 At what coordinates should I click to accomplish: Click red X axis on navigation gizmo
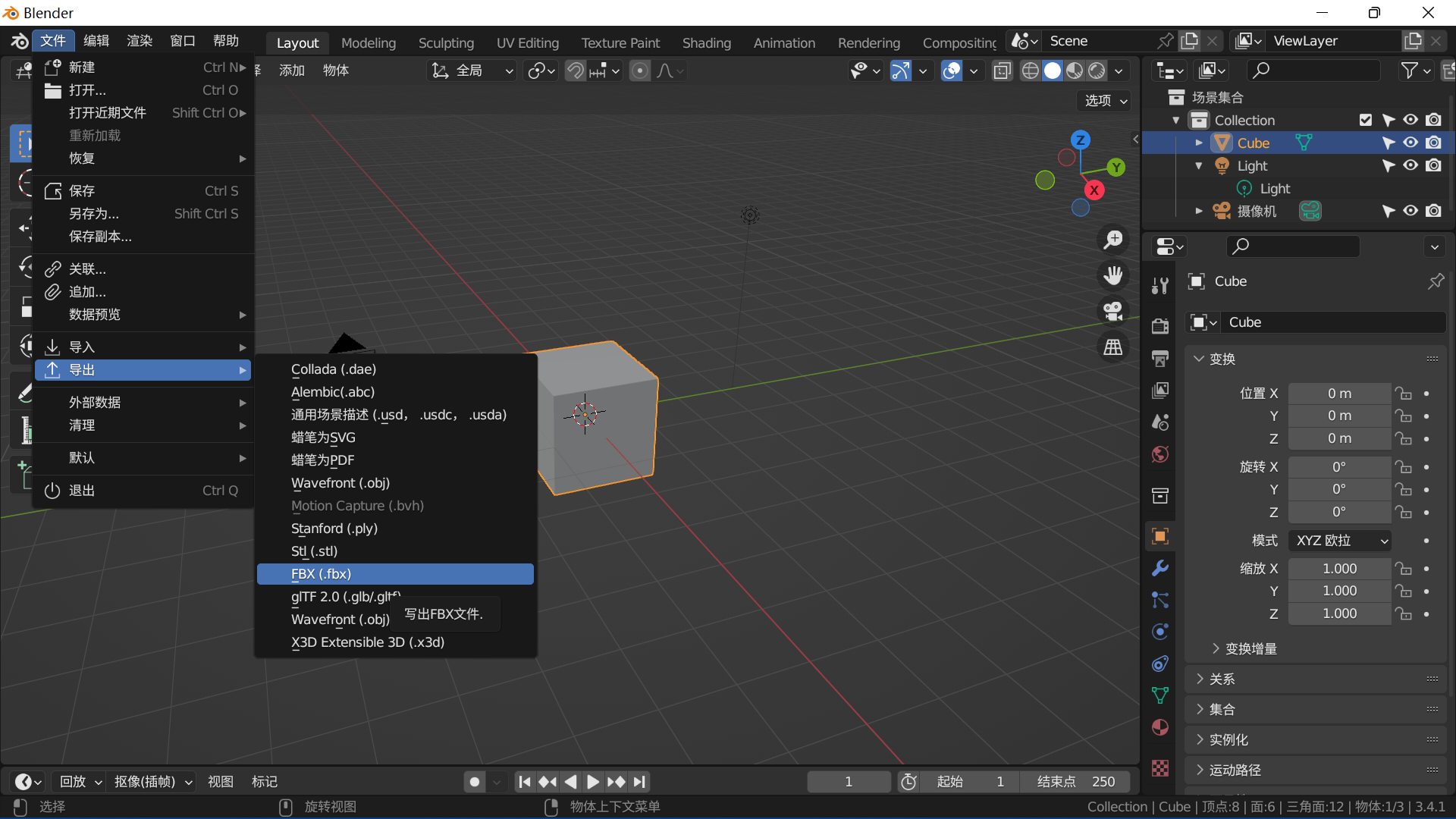point(1094,190)
